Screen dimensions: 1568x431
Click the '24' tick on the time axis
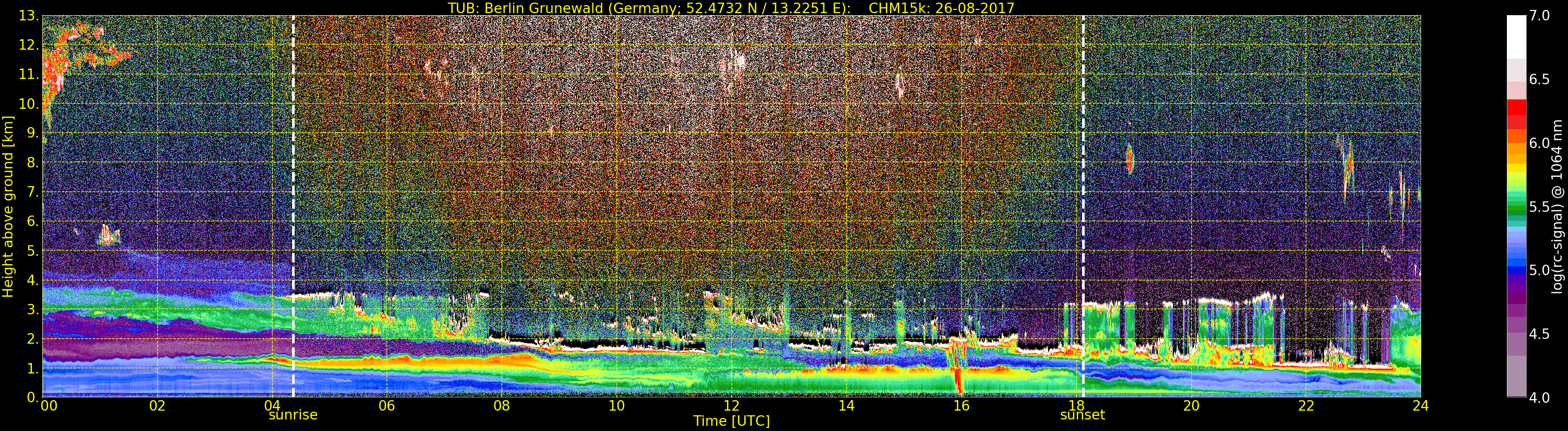point(1421,406)
